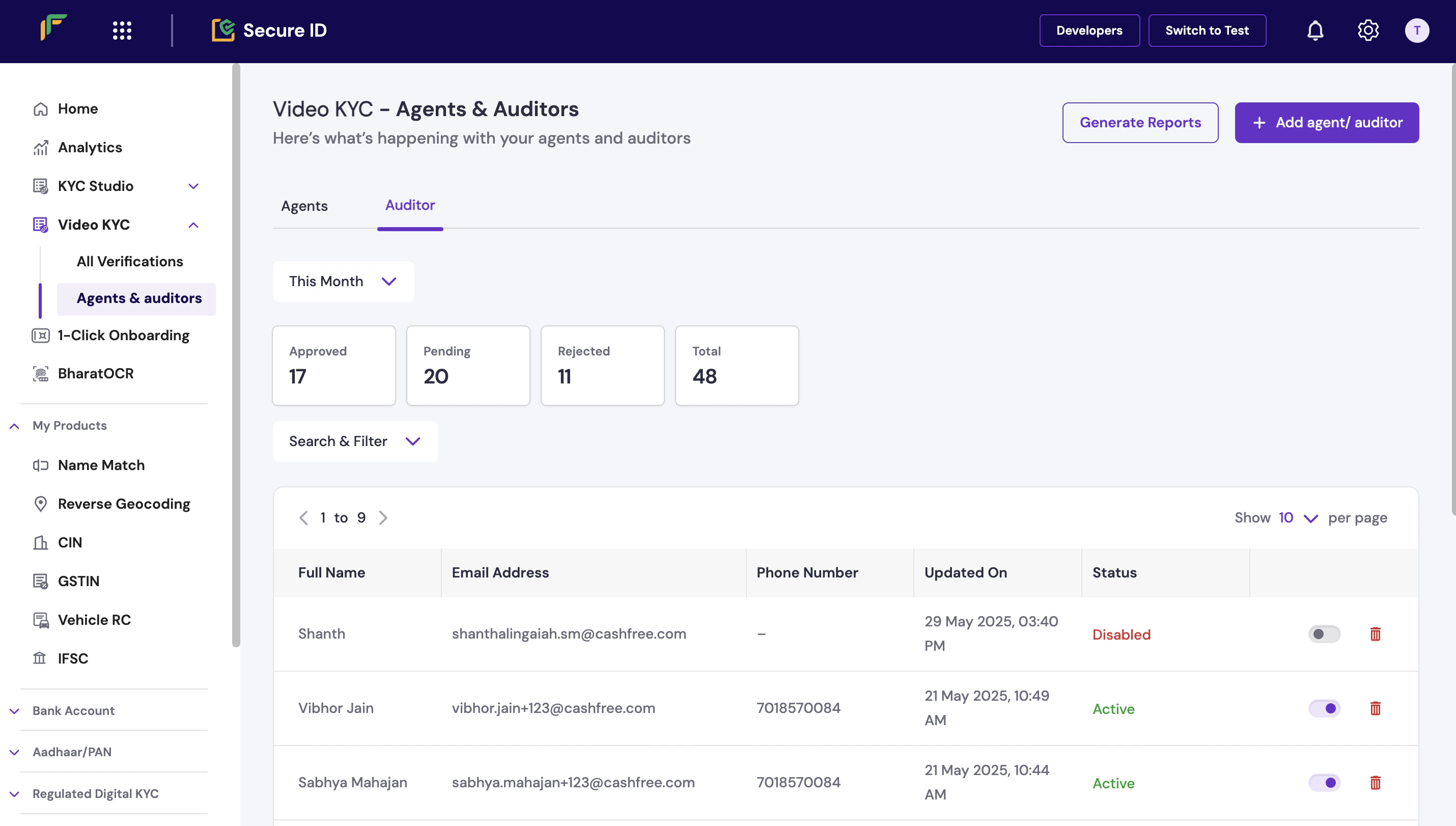Viewport: 1456px width, 826px height.
Task: Turn off Sabhya Mahajan's status toggle
Action: 1324,782
